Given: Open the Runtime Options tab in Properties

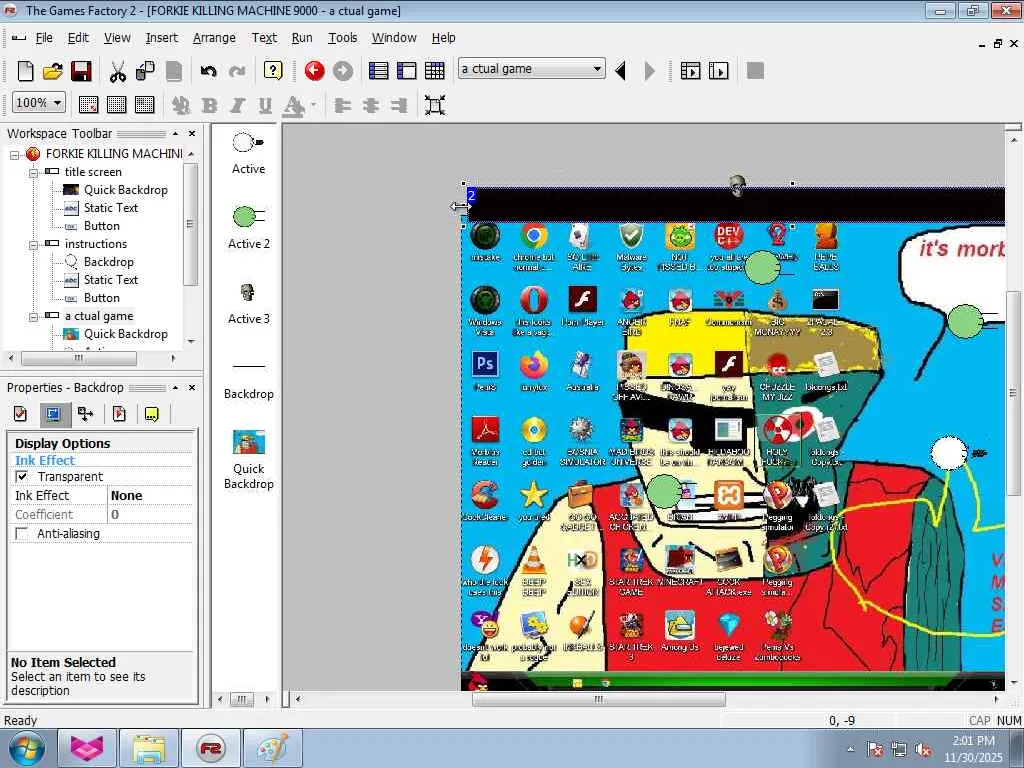Looking at the screenshot, I should (x=119, y=414).
